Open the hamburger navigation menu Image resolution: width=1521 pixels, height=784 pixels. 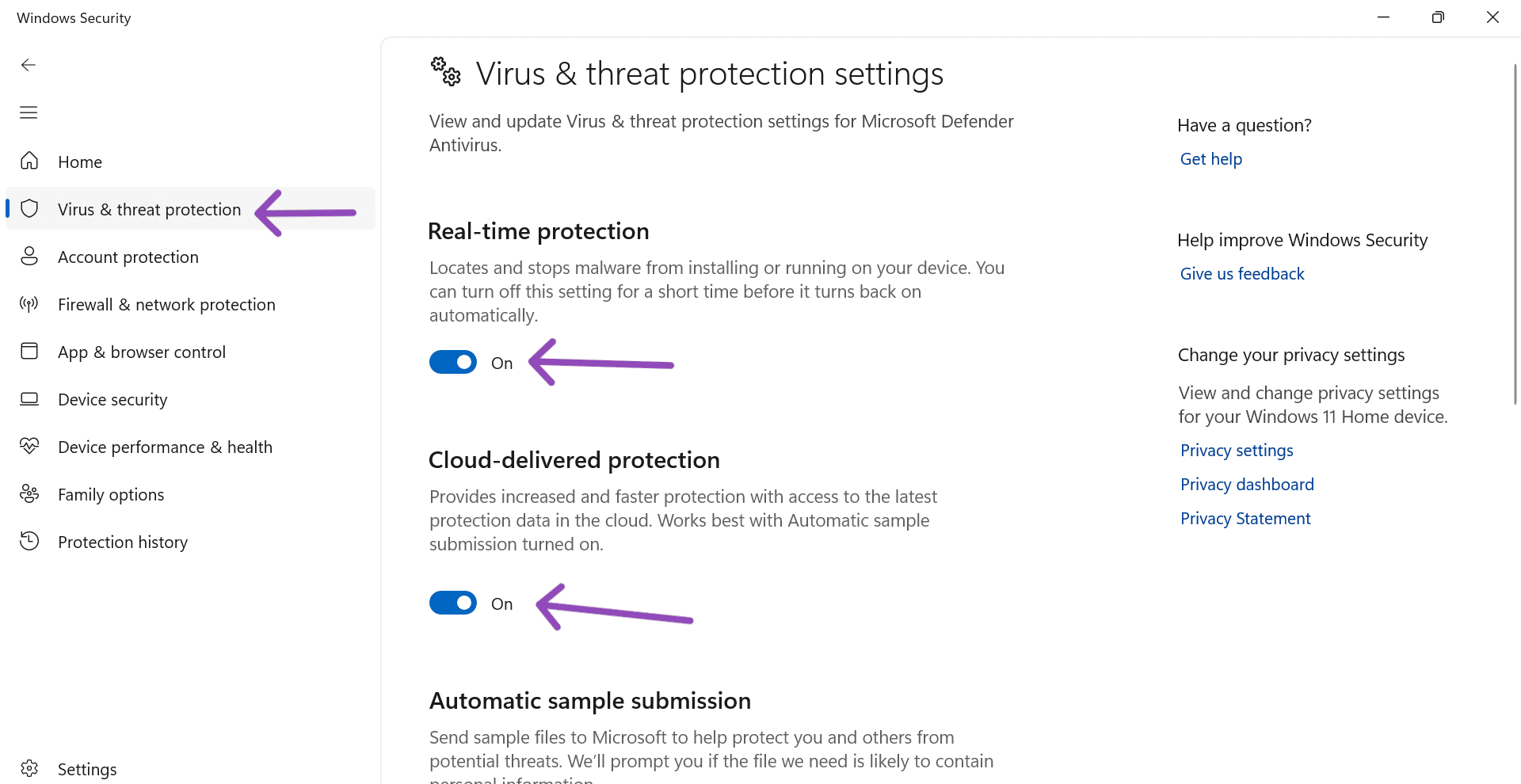pyautogui.click(x=29, y=112)
